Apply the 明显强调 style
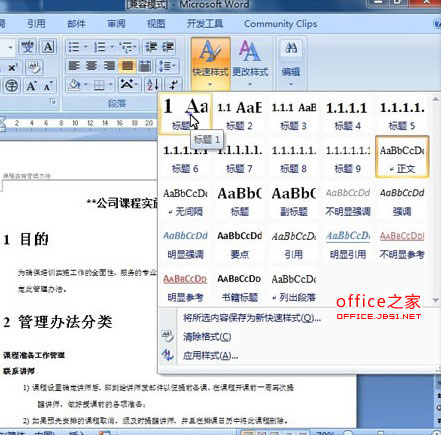 pyautogui.click(x=185, y=244)
